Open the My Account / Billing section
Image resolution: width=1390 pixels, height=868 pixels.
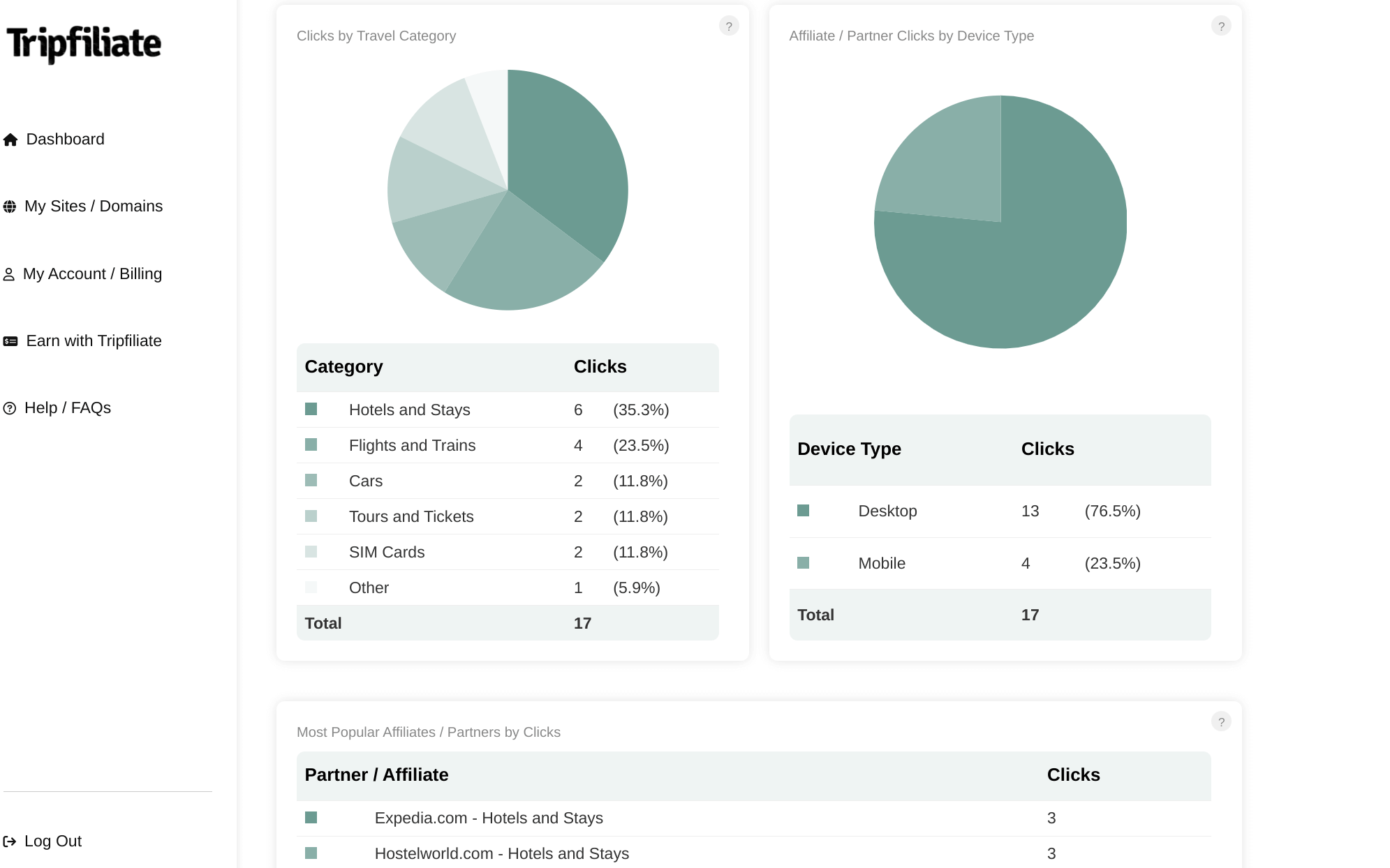tap(93, 274)
